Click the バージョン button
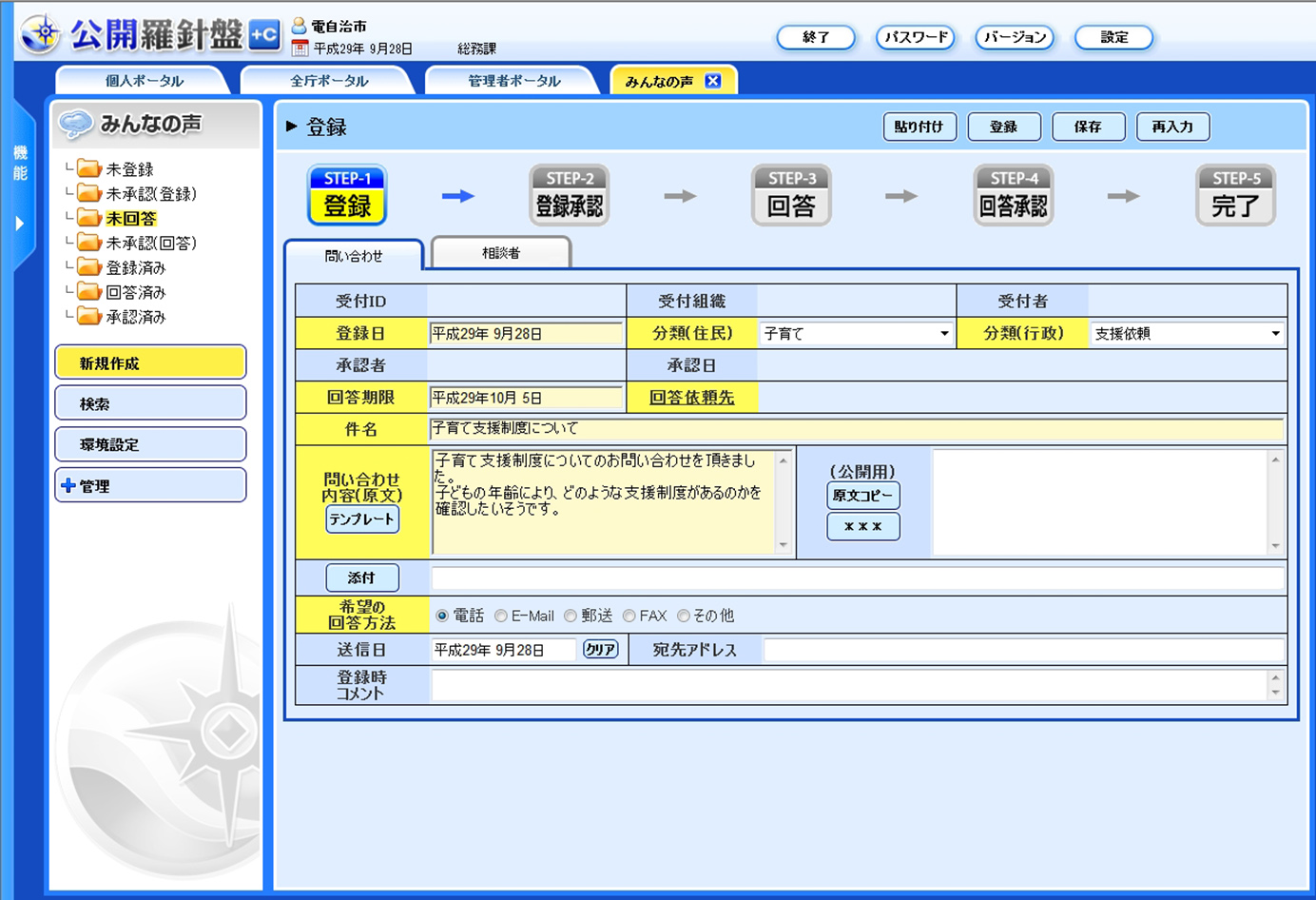Image resolution: width=1316 pixels, height=900 pixels. coord(1015,37)
